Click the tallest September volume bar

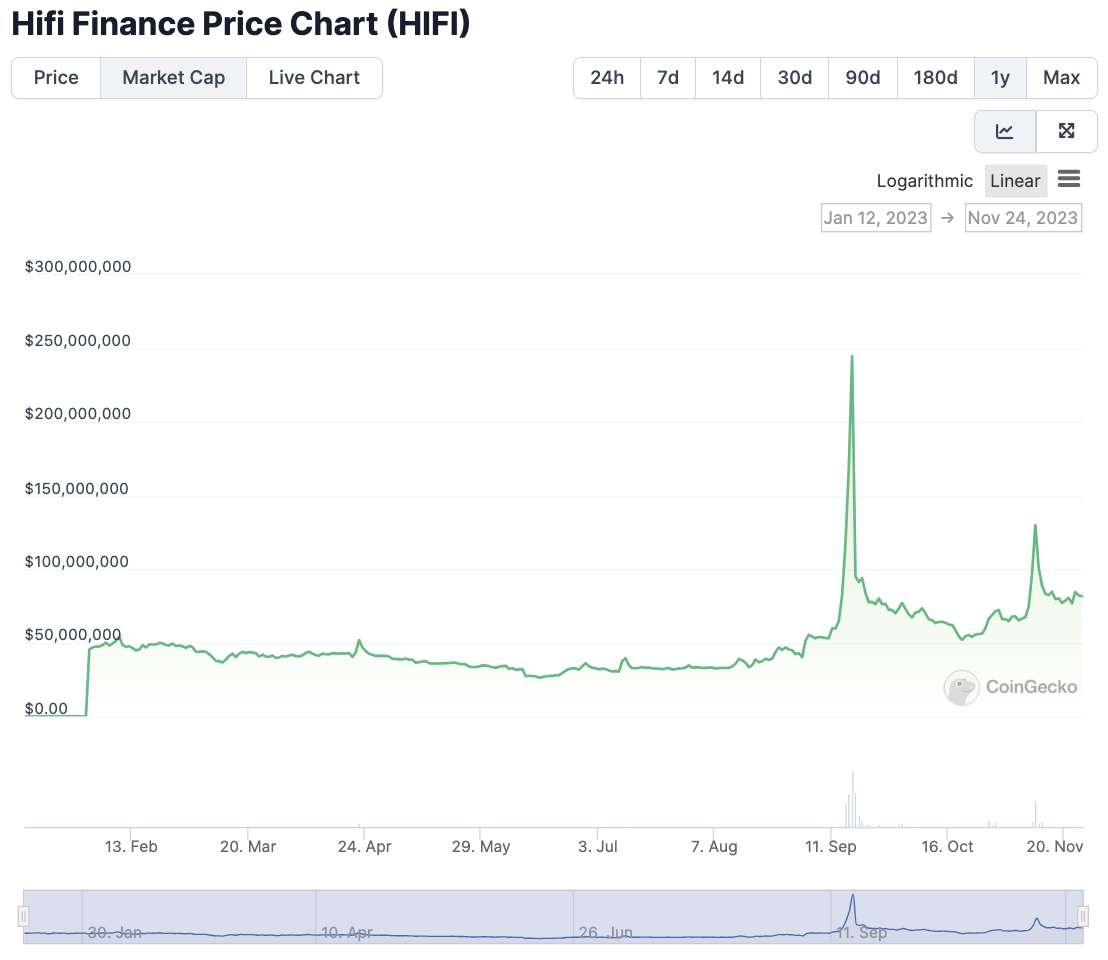pyautogui.click(x=853, y=799)
